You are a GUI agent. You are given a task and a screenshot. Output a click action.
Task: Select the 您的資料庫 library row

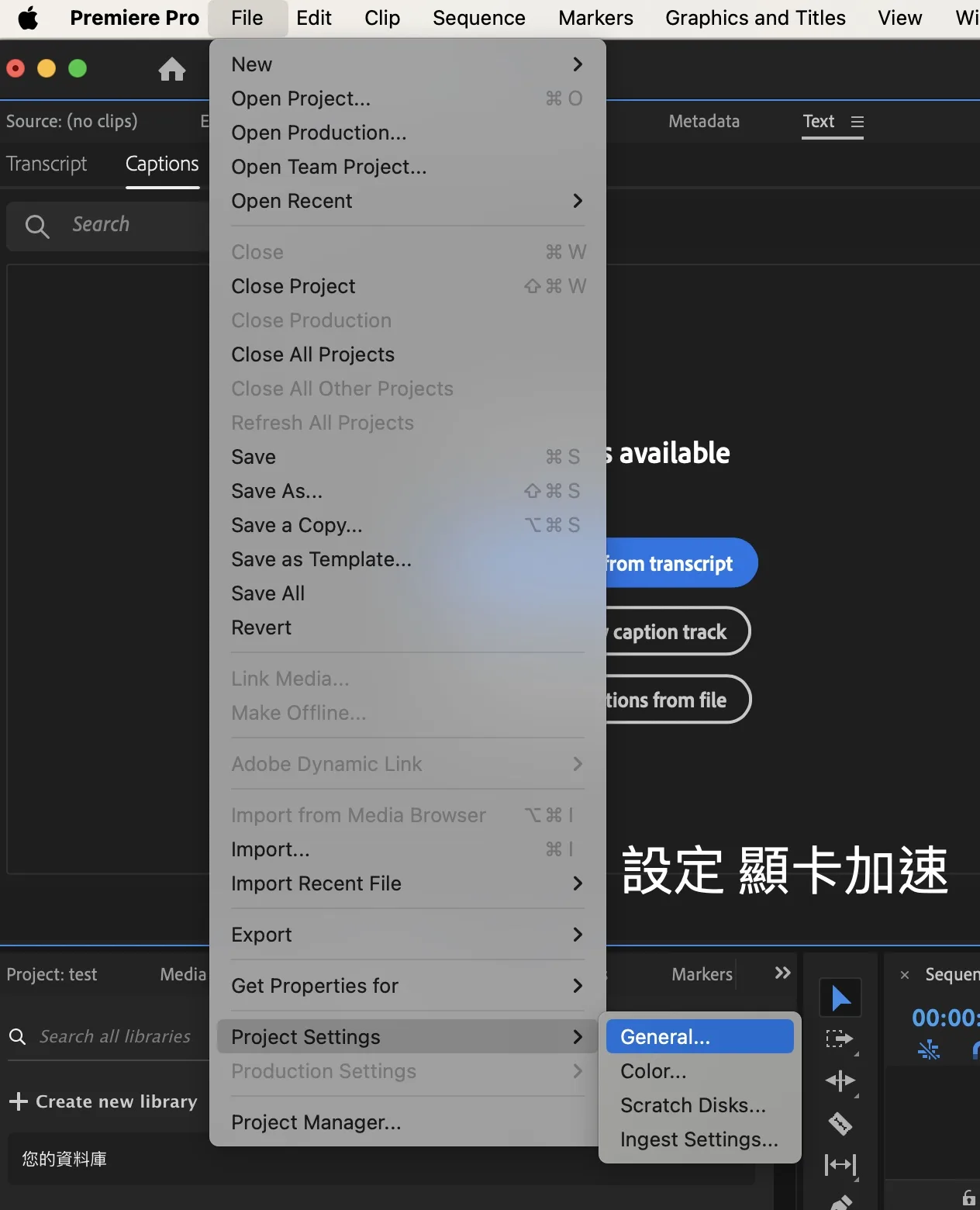(x=380, y=1159)
